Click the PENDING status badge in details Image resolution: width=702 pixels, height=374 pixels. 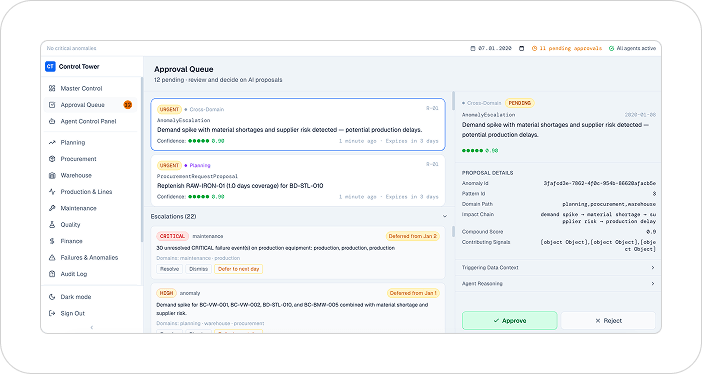coord(519,103)
